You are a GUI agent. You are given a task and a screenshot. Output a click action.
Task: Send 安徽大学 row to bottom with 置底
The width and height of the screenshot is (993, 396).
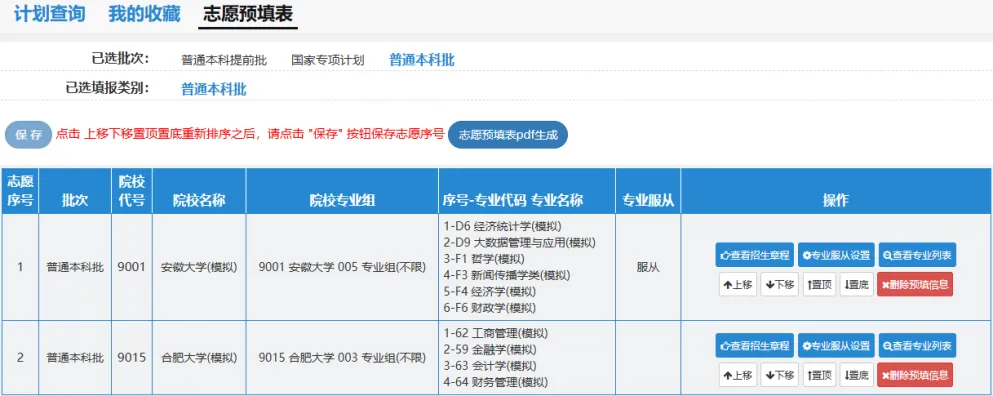click(856, 284)
